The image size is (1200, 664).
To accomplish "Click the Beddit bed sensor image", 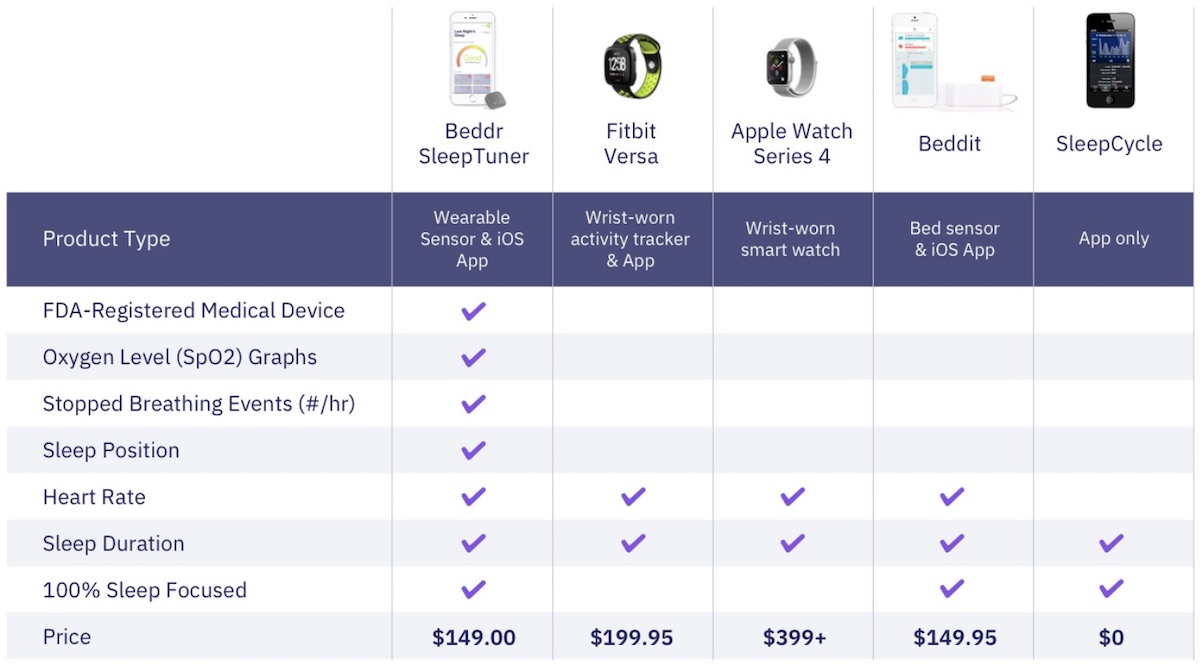I will click(x=954, y=61).
